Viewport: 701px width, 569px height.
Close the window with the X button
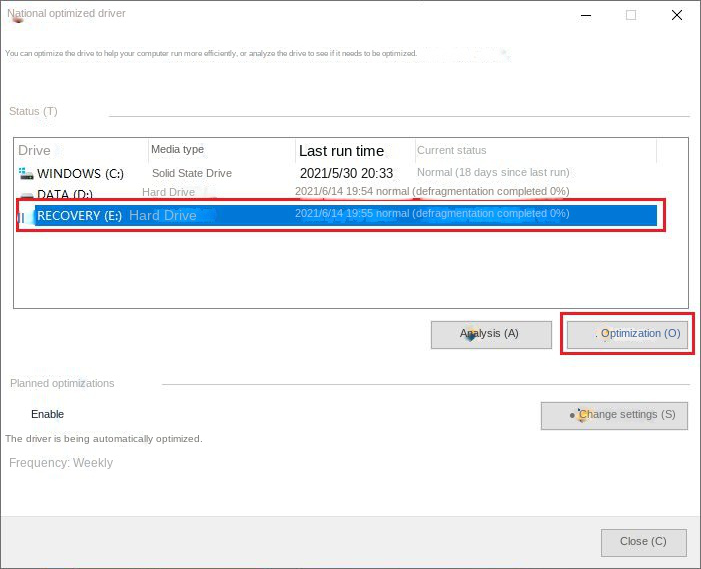tap(676, 16)
